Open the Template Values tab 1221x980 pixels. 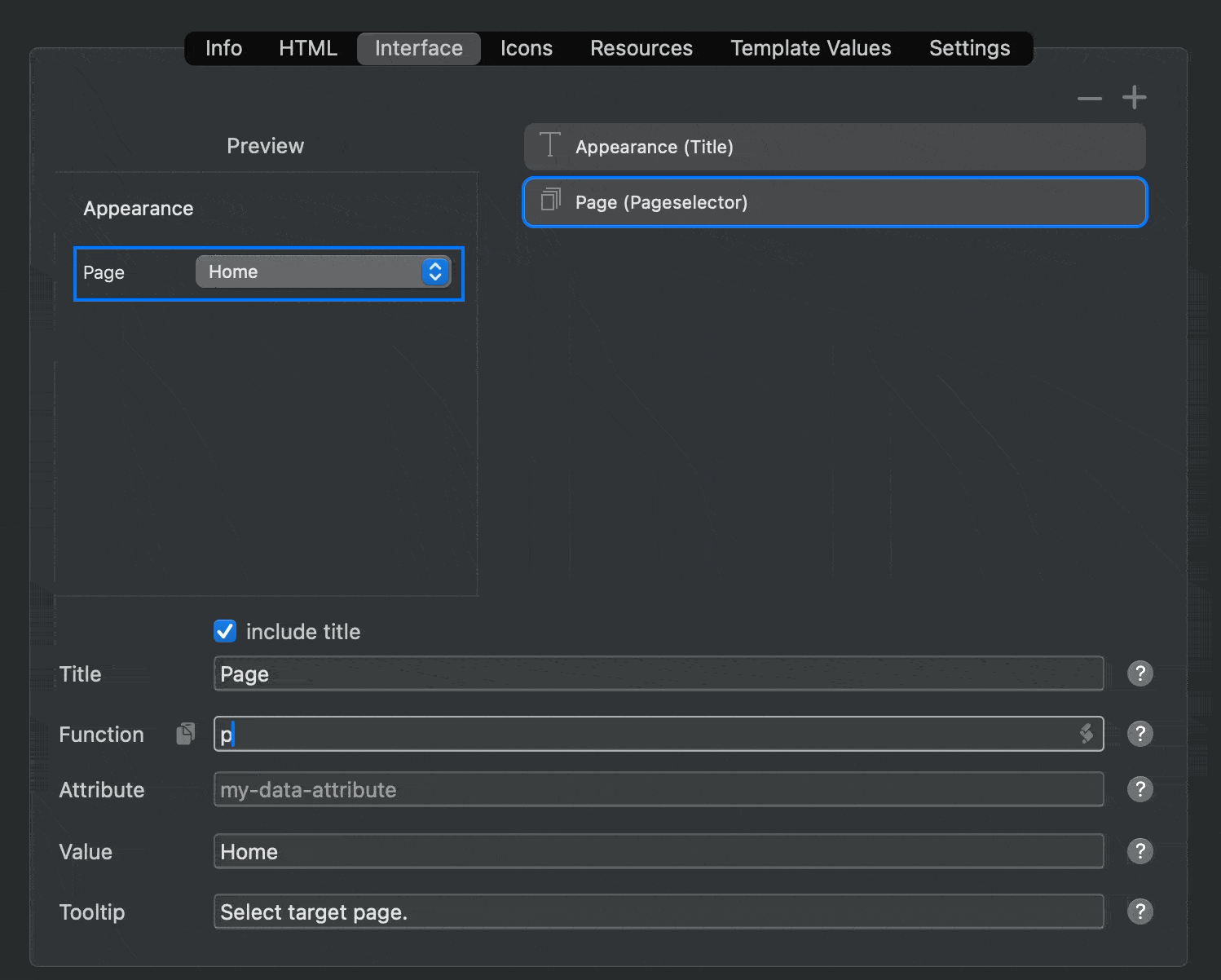tap(810, 48)
